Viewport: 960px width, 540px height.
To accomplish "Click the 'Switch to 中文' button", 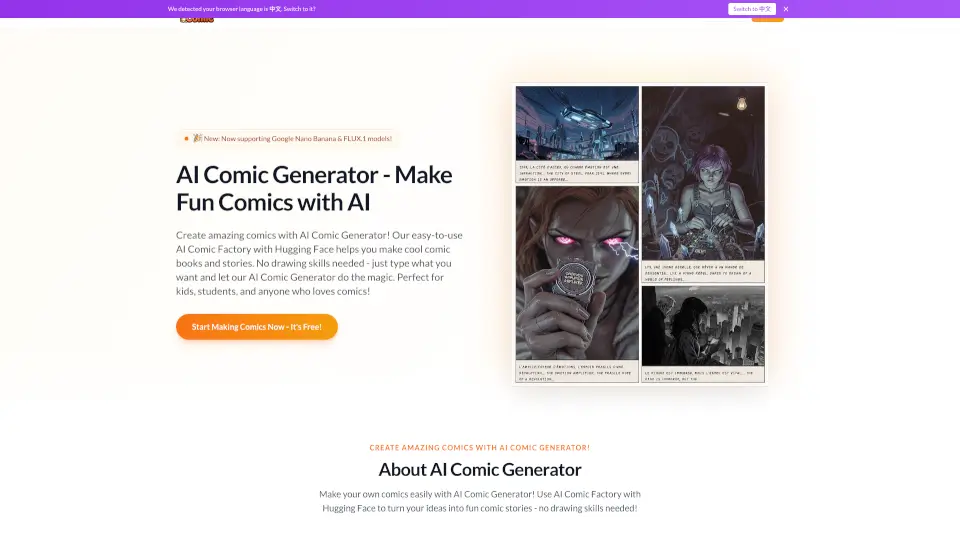I will [752, 9].
